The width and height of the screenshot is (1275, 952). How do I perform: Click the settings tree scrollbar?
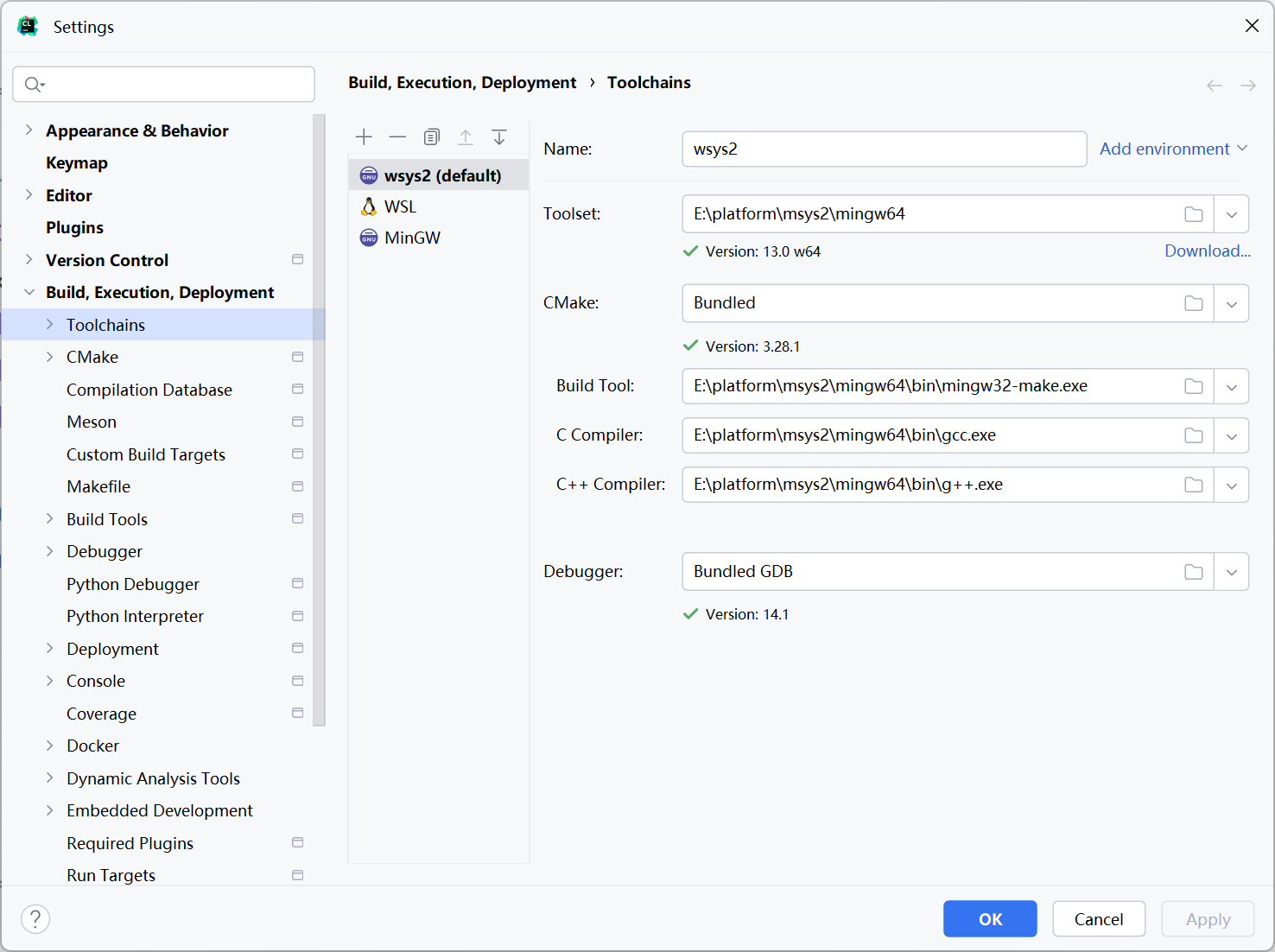coord(319,420)
